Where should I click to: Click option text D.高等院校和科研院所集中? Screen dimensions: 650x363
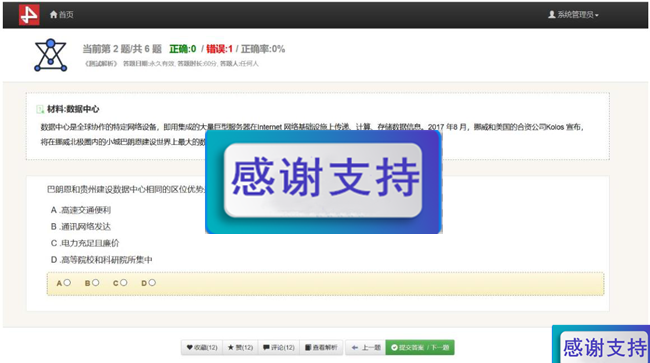coord(102,260)
